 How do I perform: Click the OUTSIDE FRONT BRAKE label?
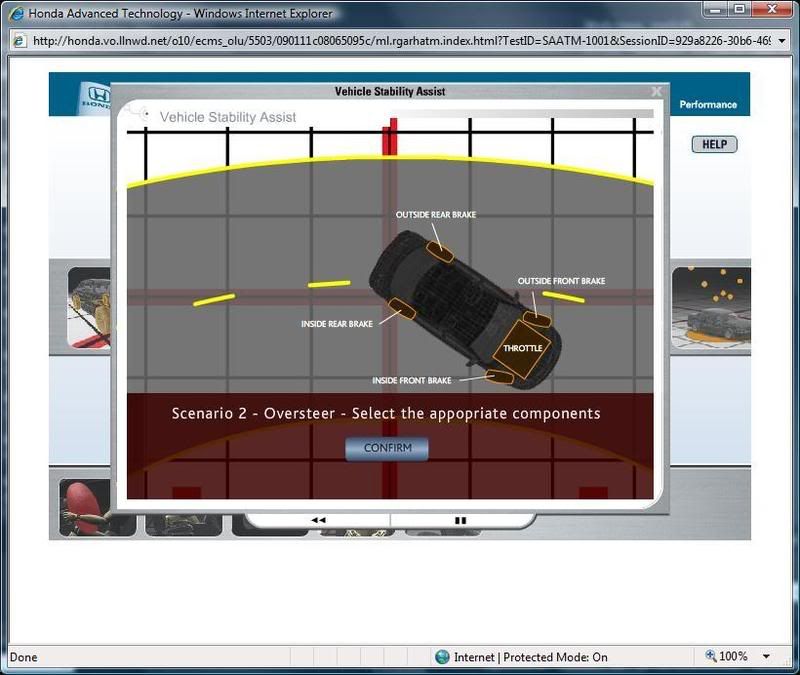[x=561, y=281]
